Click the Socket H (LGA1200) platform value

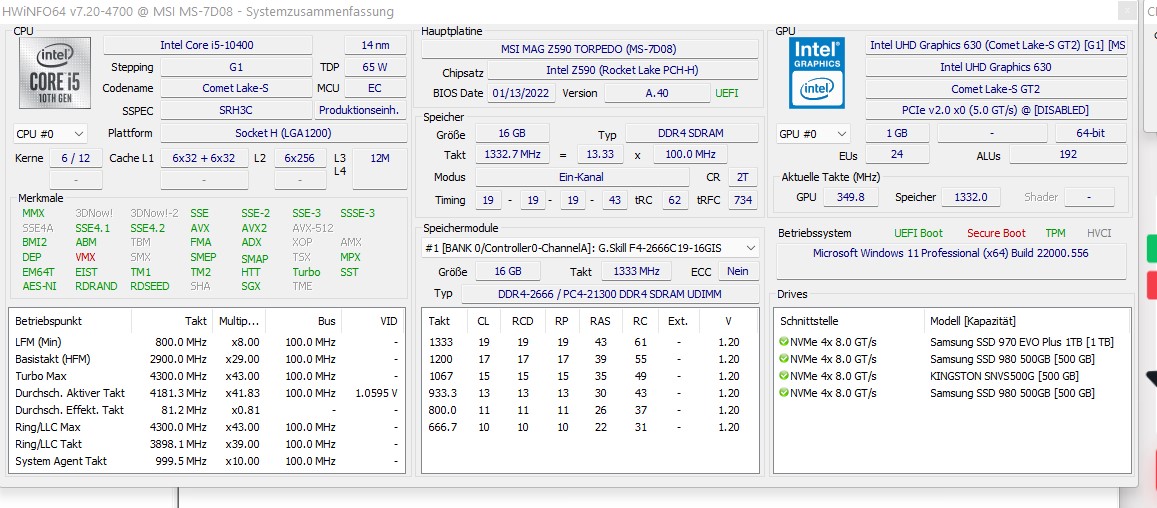click(283, 134)
